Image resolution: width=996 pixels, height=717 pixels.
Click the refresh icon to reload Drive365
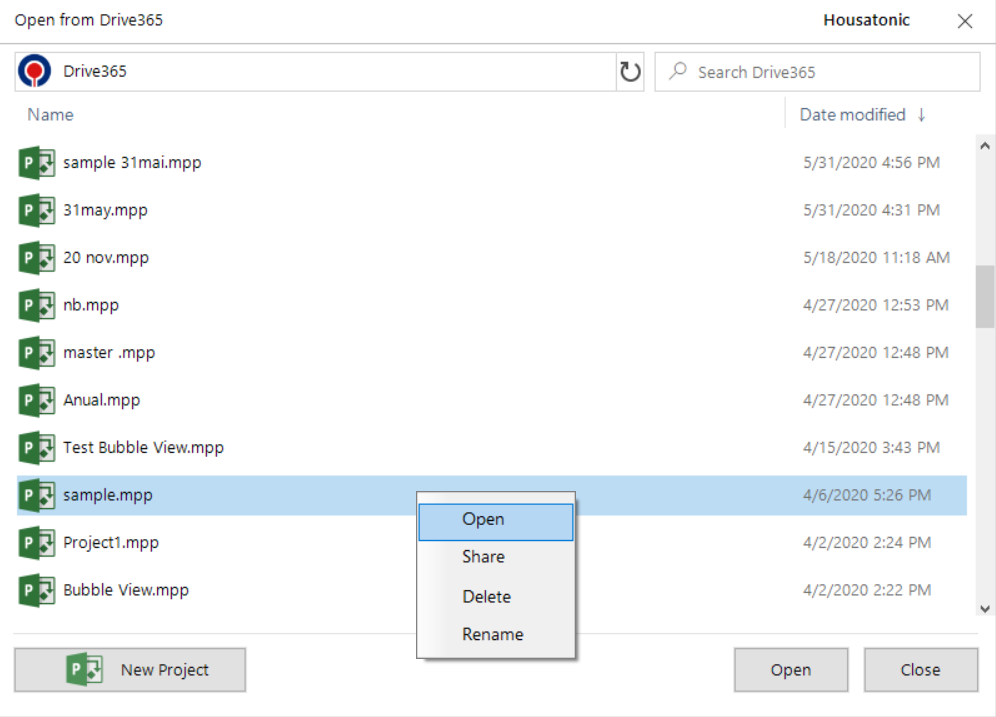point(629,71)
